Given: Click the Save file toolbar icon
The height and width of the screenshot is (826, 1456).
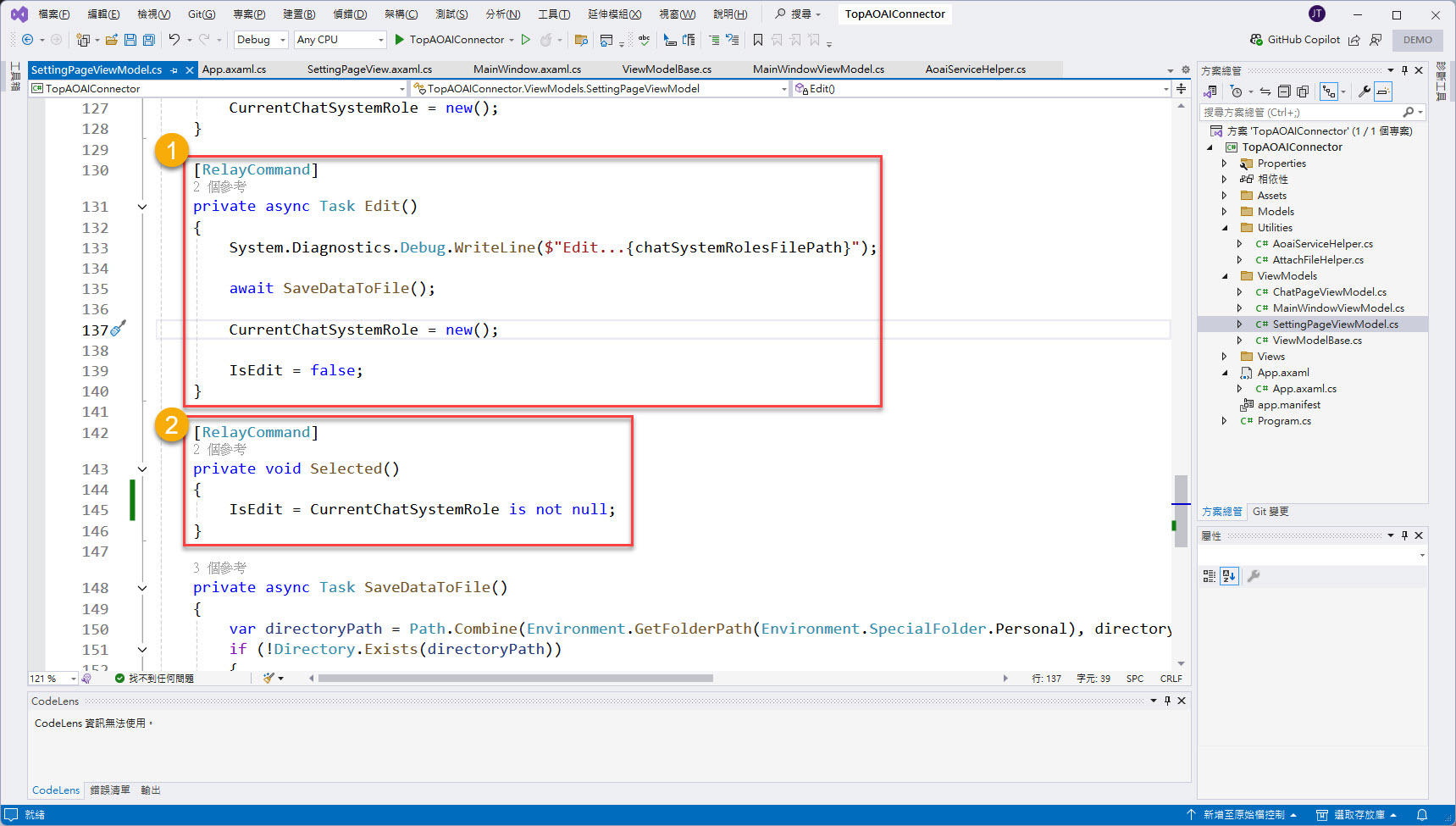Looking at the screenshot, I should (x=130, y=40).
